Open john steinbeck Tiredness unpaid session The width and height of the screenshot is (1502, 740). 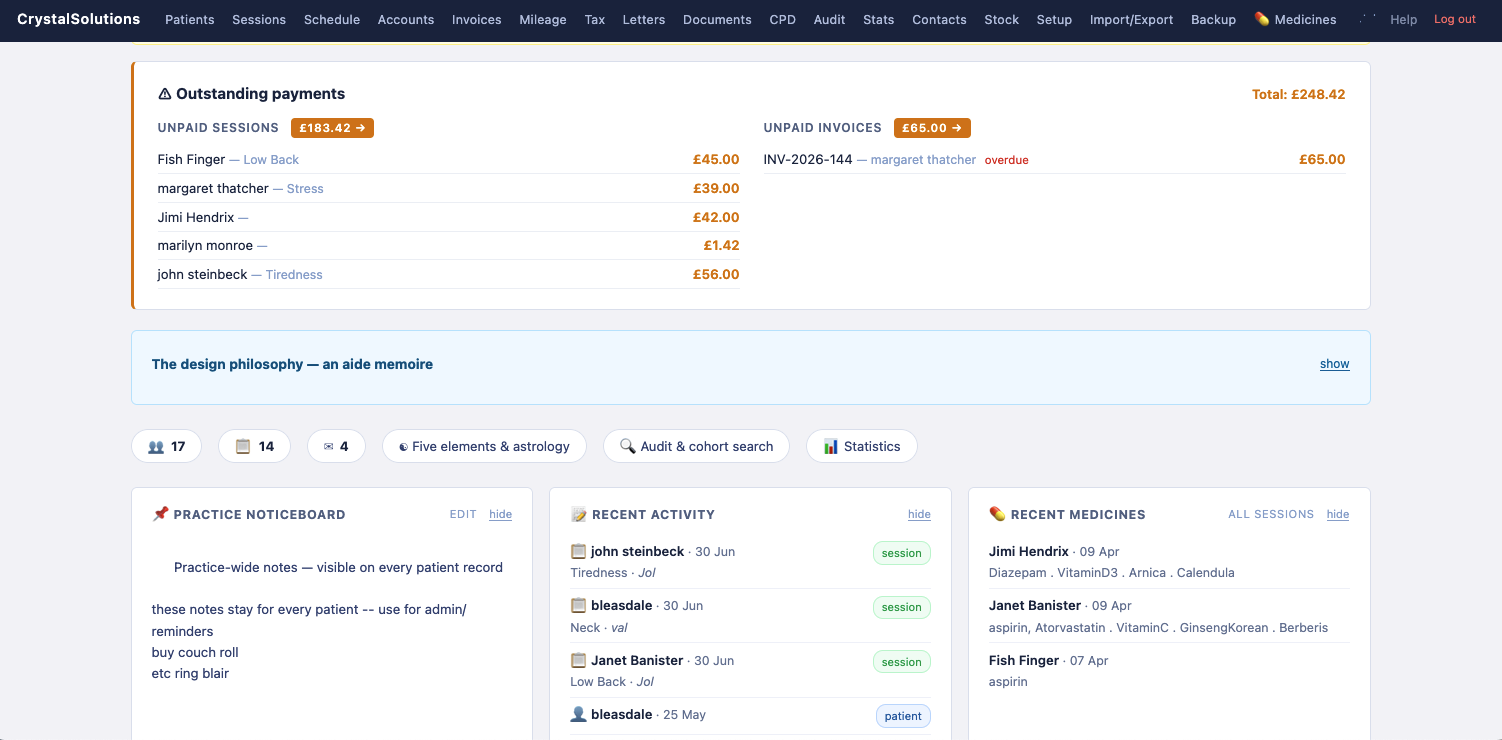(448, 274)
